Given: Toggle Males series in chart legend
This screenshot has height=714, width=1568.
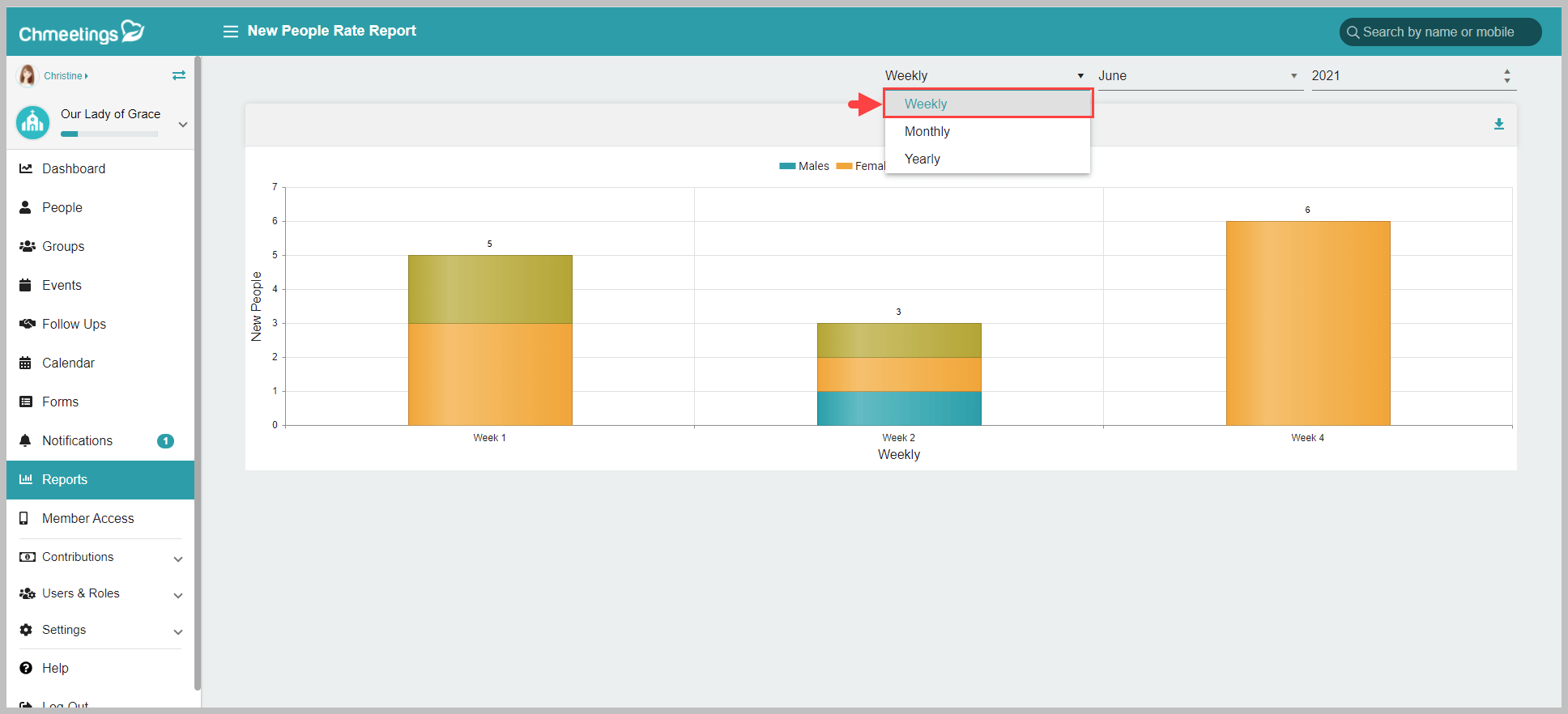Looking at the screenshot, I should pyautogui.click(x=804, y=166).
